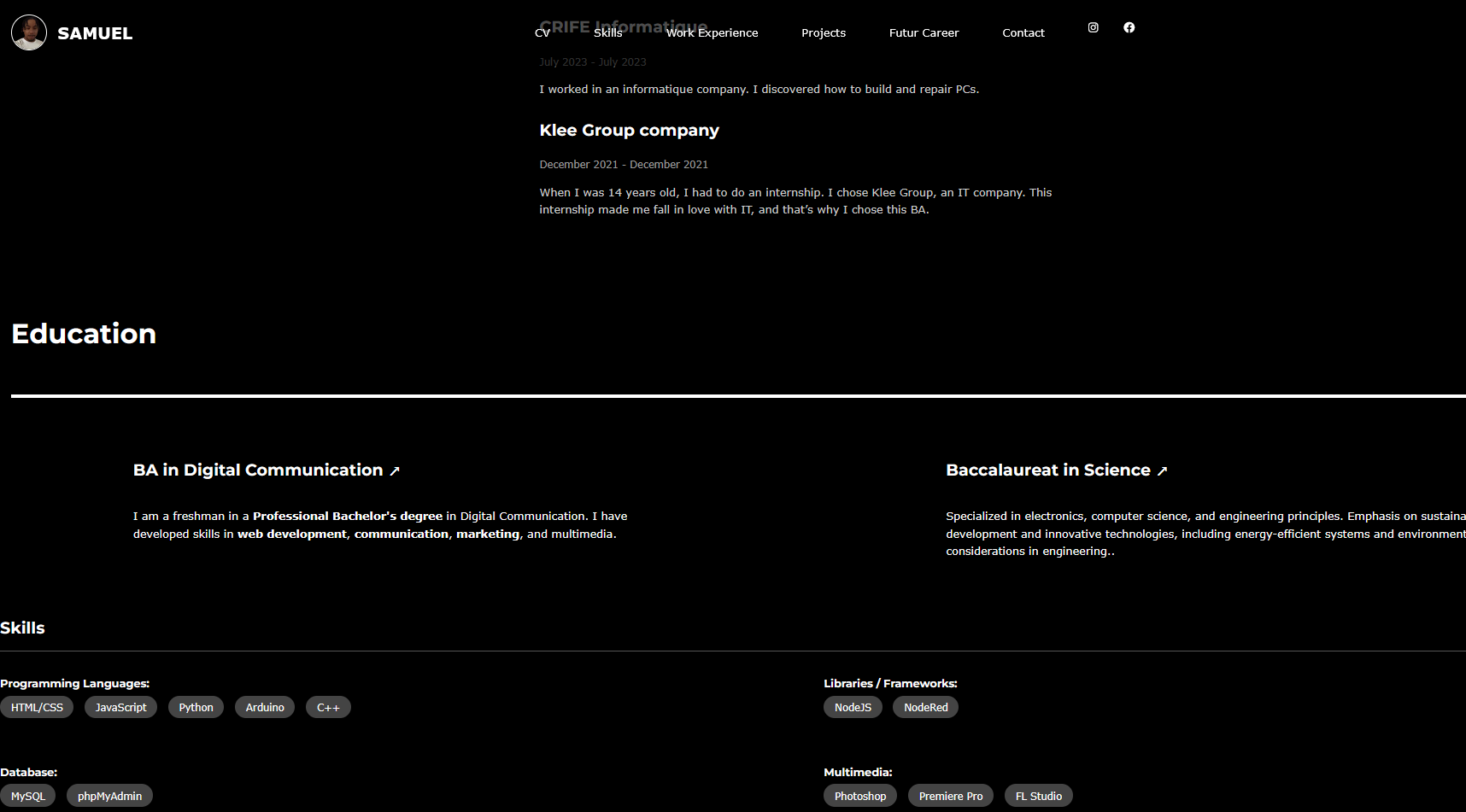Select the FL Studio tag
Image resolution: width=1466 pixels, height=812 pixels.
point(1038,796)
